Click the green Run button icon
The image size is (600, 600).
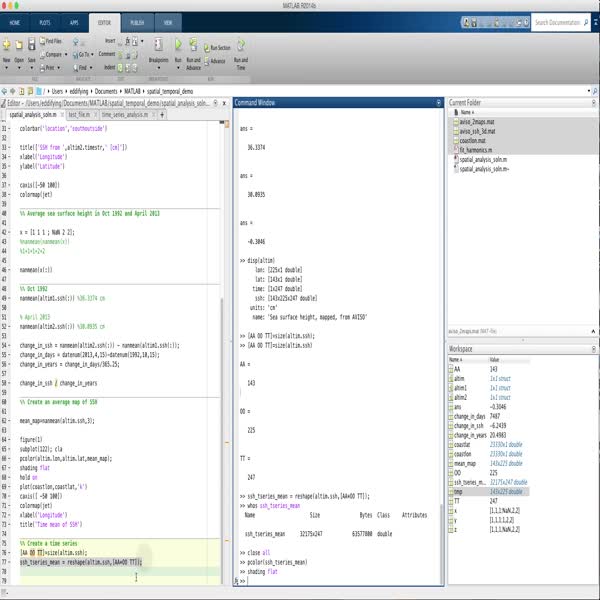coord(178,46)
